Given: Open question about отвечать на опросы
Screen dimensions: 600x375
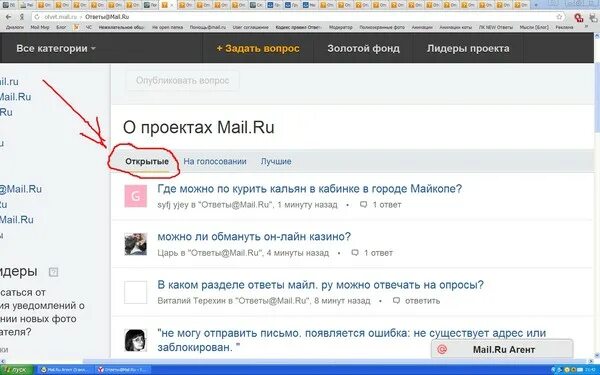Looking at the screenshot, I should [x=320, y=285].
